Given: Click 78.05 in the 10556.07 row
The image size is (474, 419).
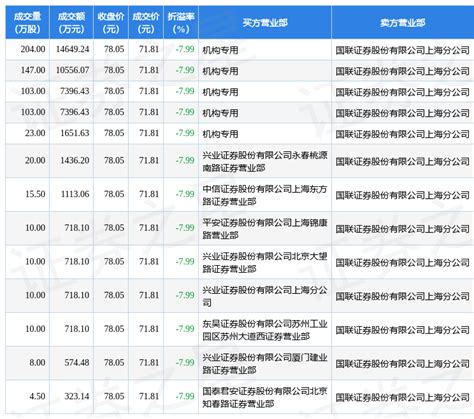Looking at the screenshot, I should click(x=114, y=70).
